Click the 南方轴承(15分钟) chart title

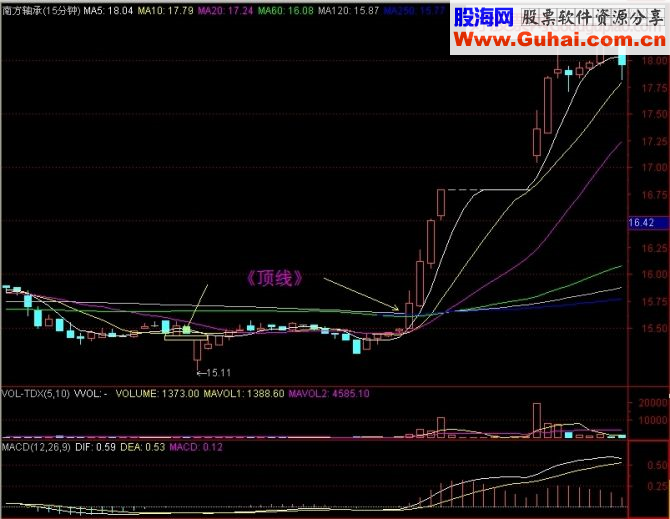pos(41,11)
